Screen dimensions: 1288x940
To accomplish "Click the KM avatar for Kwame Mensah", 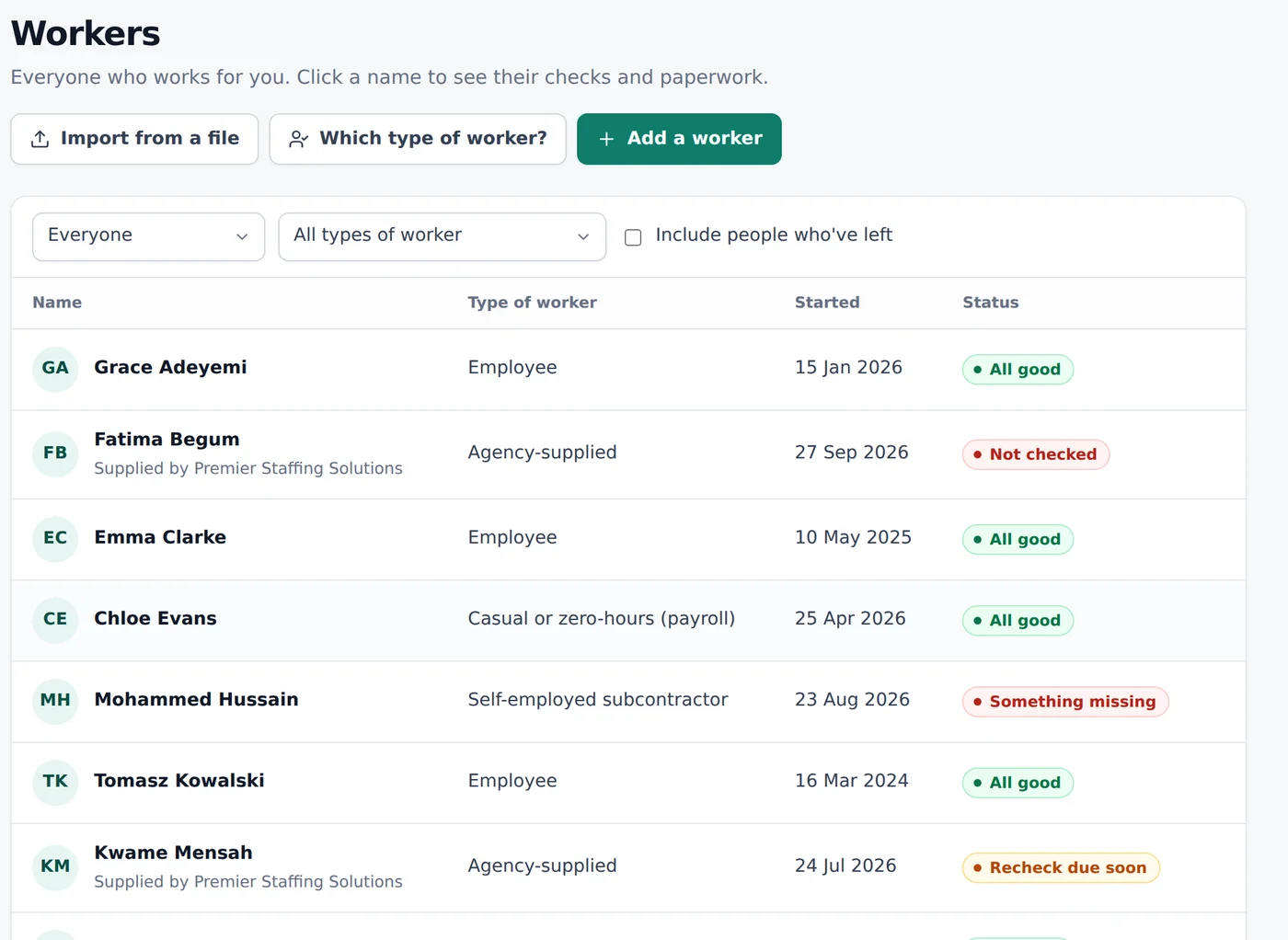I will point(55,866).
